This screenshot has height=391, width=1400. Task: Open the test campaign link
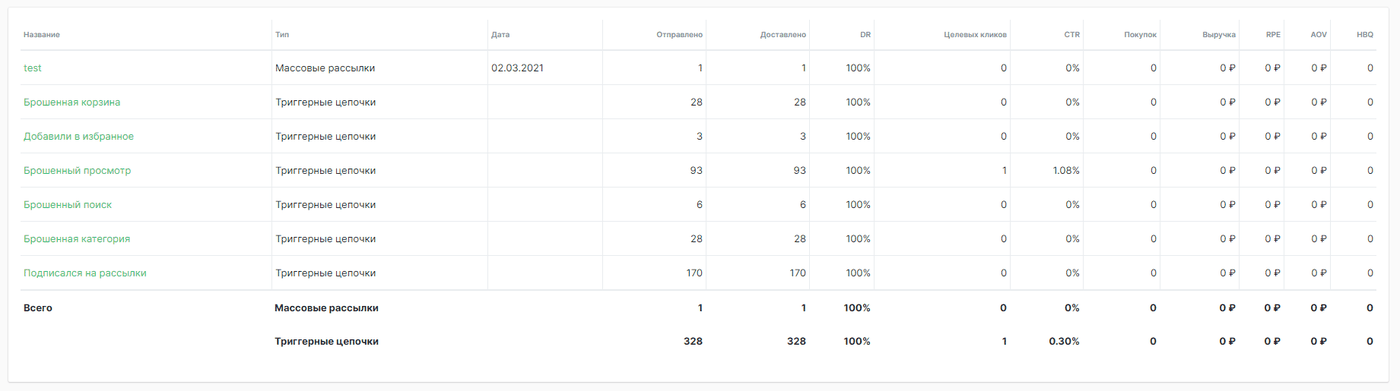click(x=32, y=68)
